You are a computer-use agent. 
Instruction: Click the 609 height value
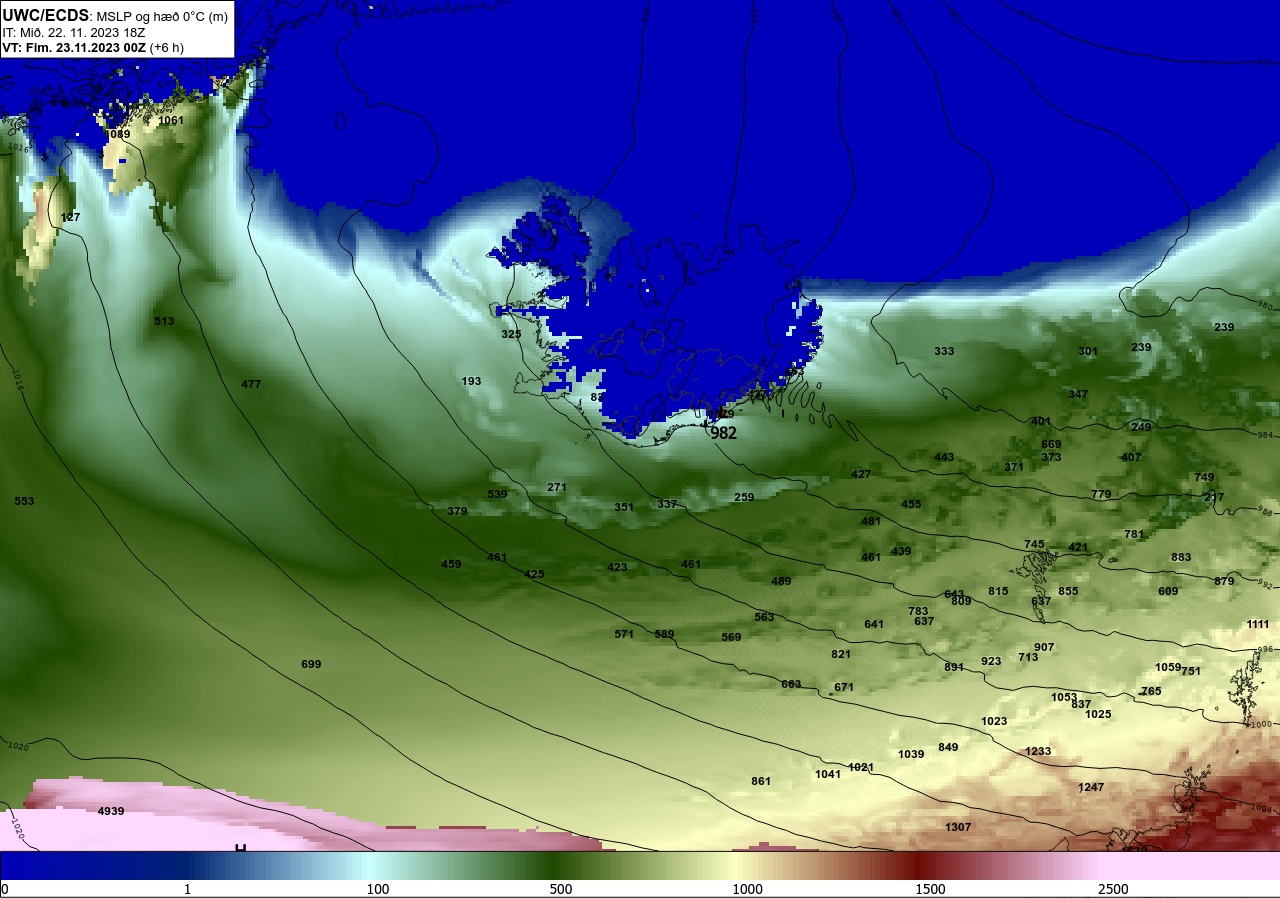pos(1168,591)
